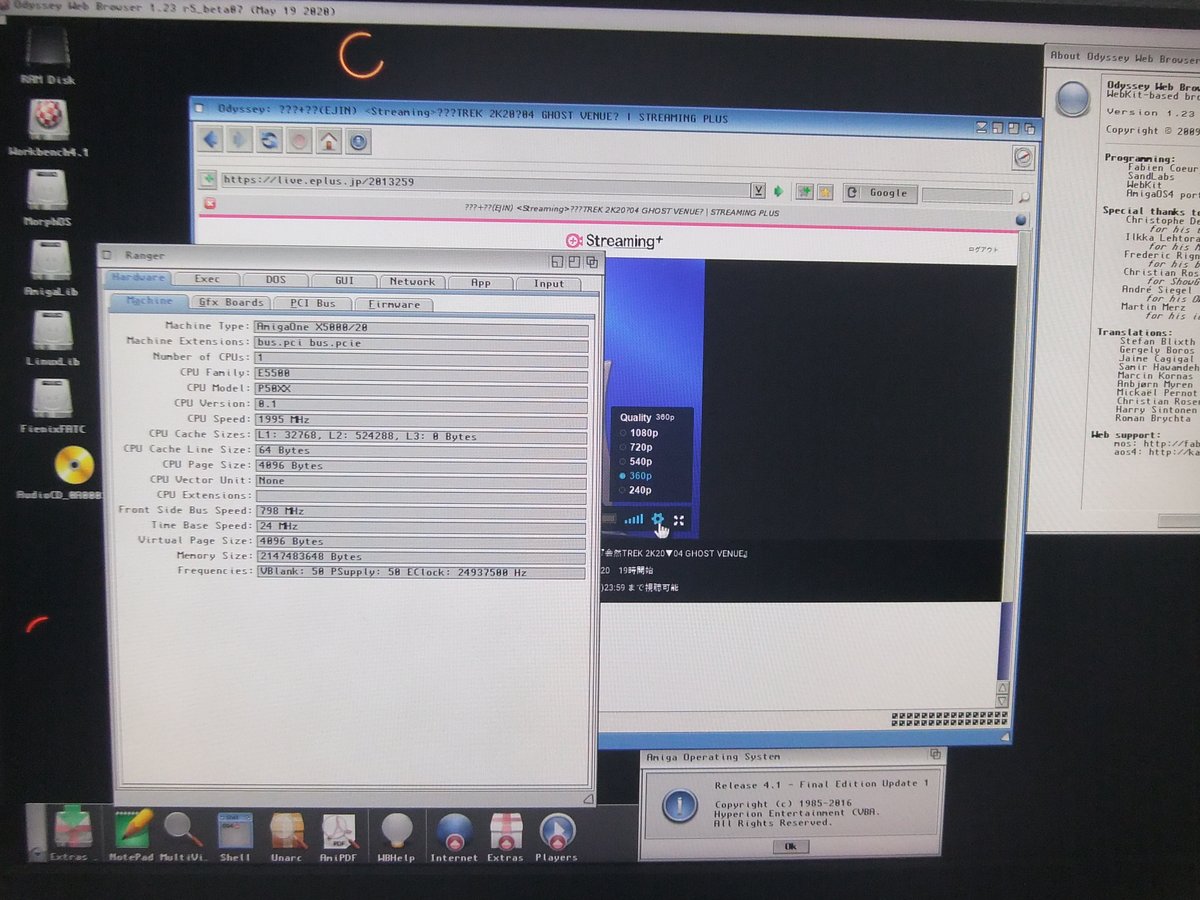The height and width of the screenshot is (900, 1200).
Task: Switch to the Input tab in Ranger
Action: click(548, 284)
